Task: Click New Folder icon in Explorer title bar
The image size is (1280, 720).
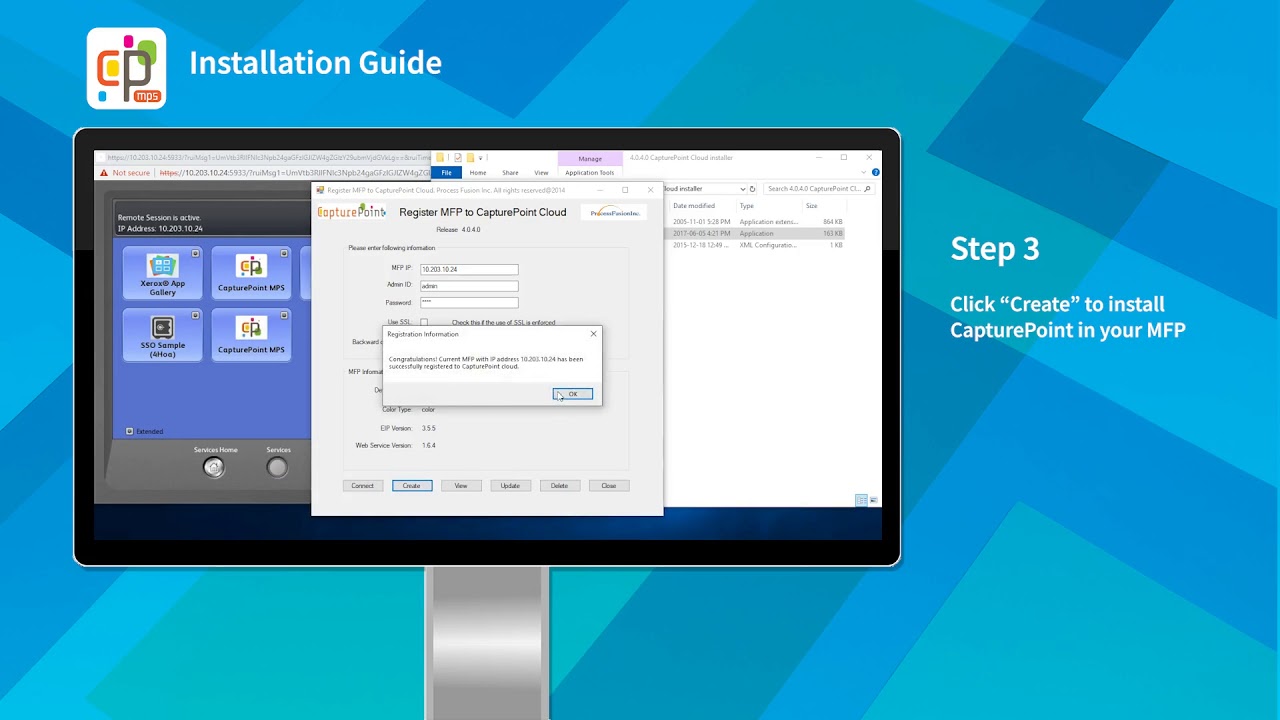Action: 470,158
